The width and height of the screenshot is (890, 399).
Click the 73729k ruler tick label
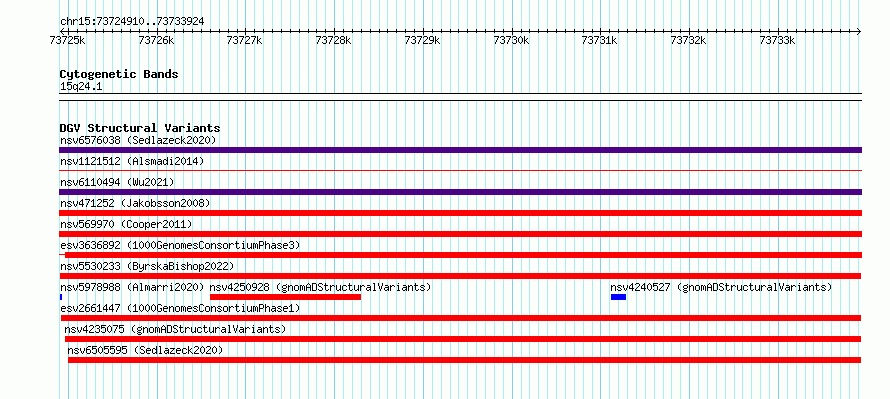422,40
